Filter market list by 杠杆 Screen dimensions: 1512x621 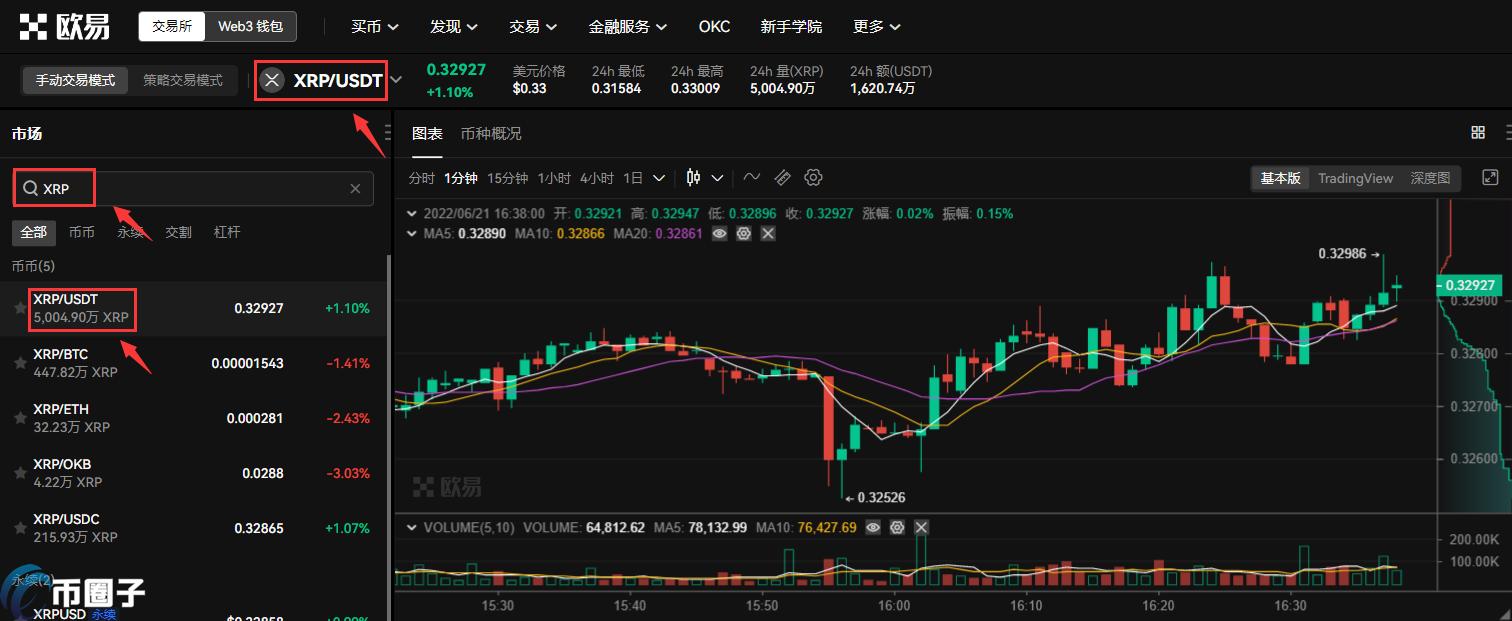[x=227, y=232]
